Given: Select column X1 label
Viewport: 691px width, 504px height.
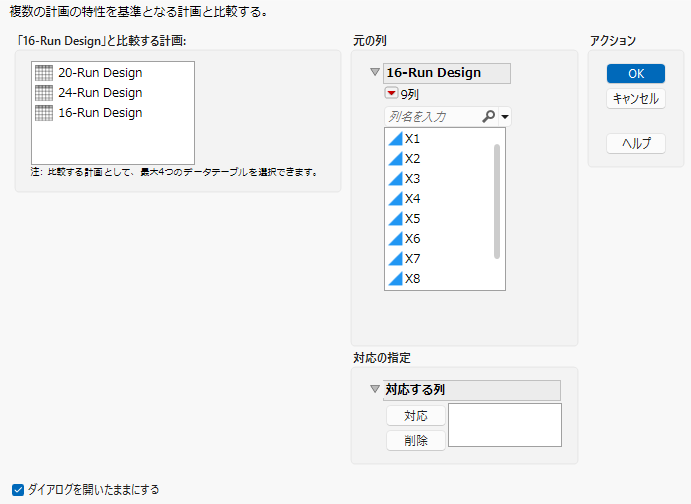Looking at the screenshot, I should pos(412,139).
